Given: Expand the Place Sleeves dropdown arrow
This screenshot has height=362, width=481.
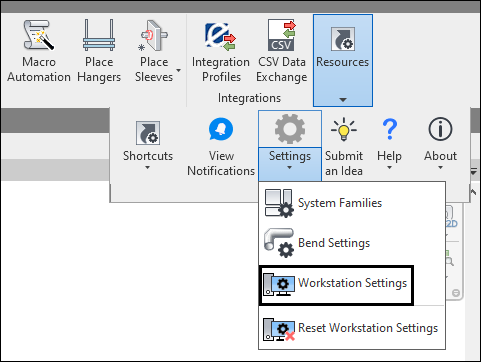Looking at the screenshot, I should pos(178,70).
